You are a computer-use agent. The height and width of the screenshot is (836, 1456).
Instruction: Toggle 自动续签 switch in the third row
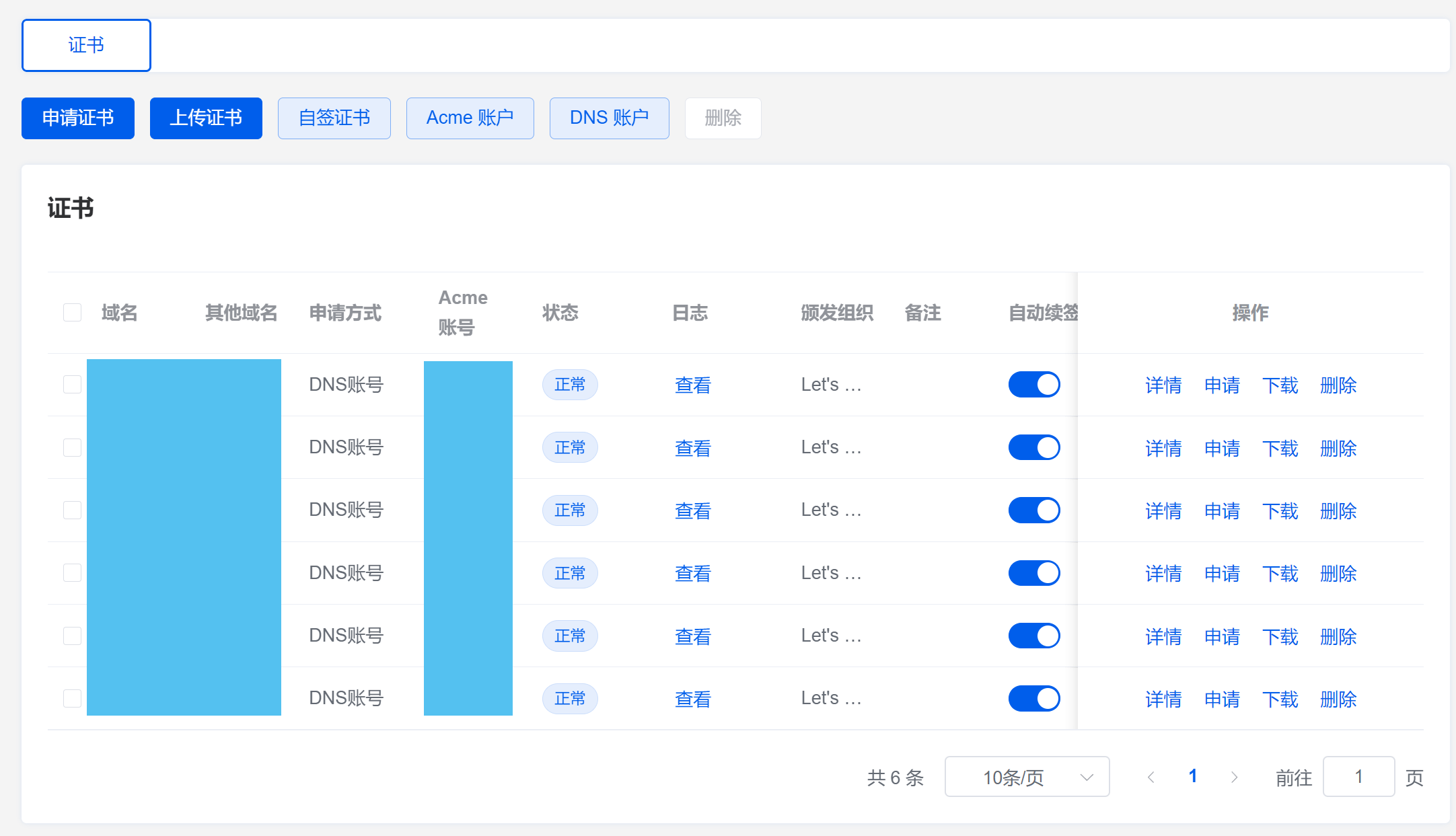tap(1034, 510)
